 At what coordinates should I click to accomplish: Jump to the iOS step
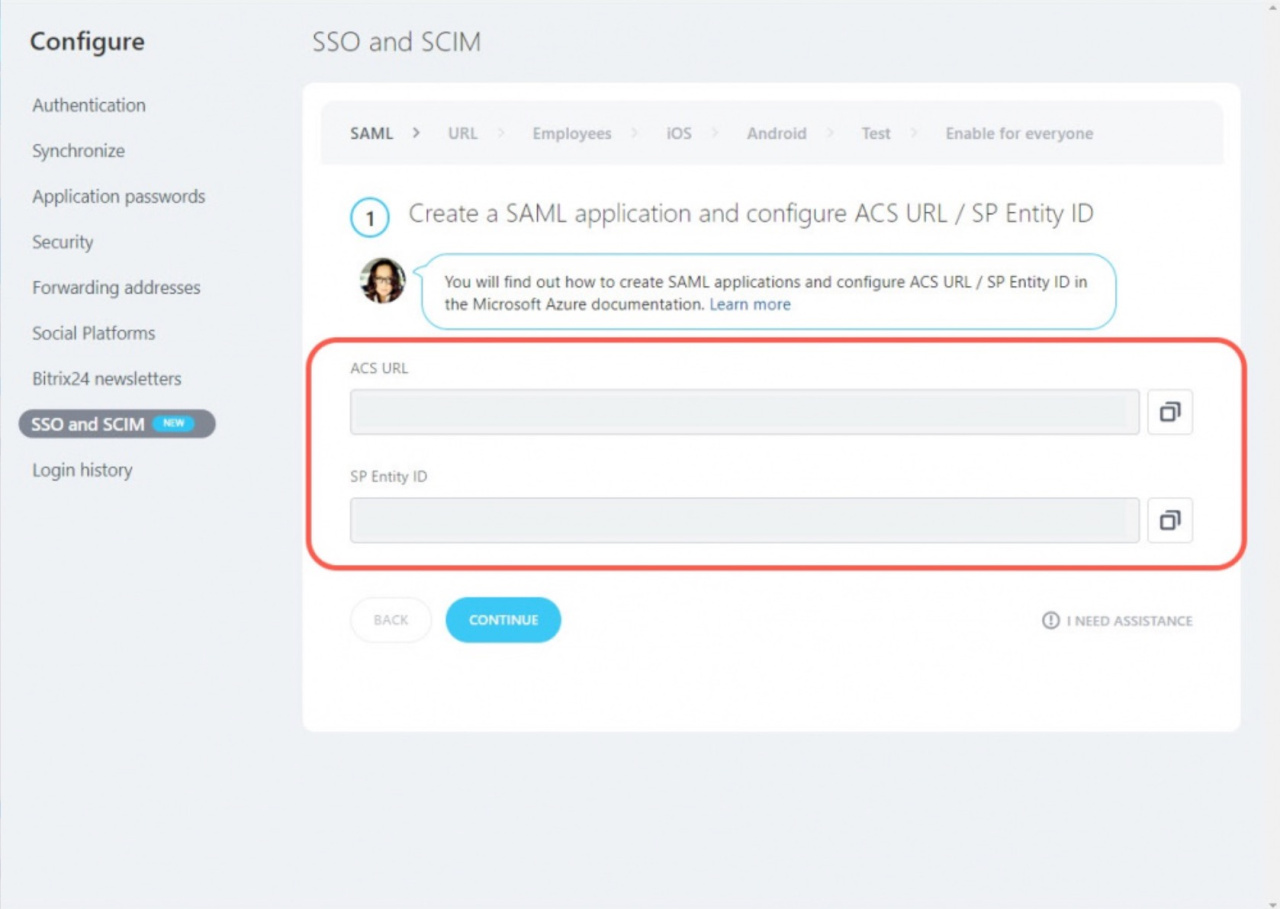coord(679,133)
